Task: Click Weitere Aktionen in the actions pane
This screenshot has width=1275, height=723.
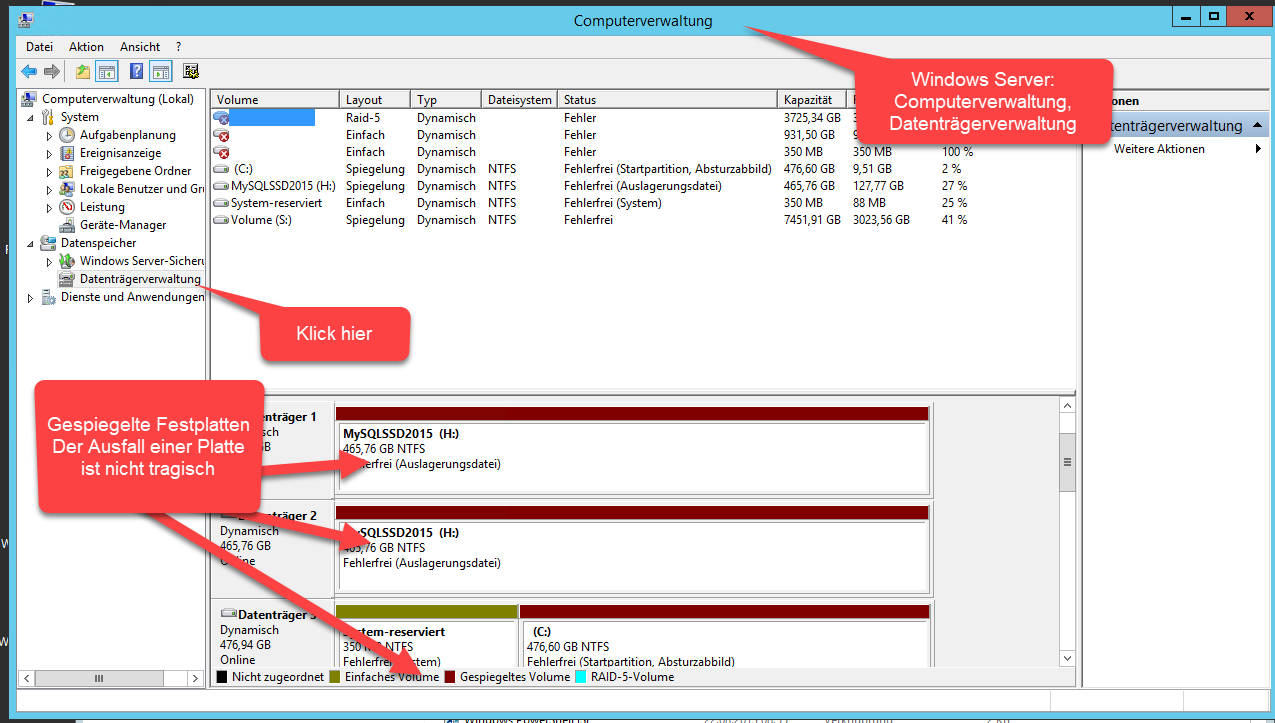Action: pos(1159,149)
